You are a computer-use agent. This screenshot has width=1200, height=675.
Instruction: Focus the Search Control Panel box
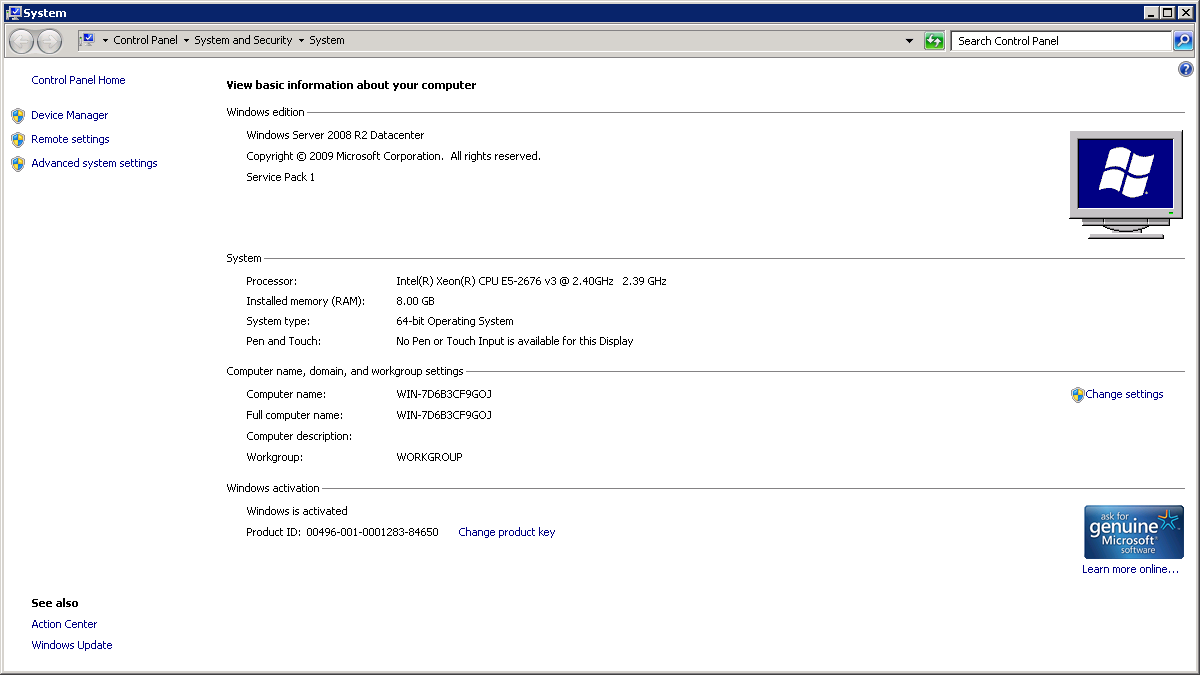click(1061, 41)
